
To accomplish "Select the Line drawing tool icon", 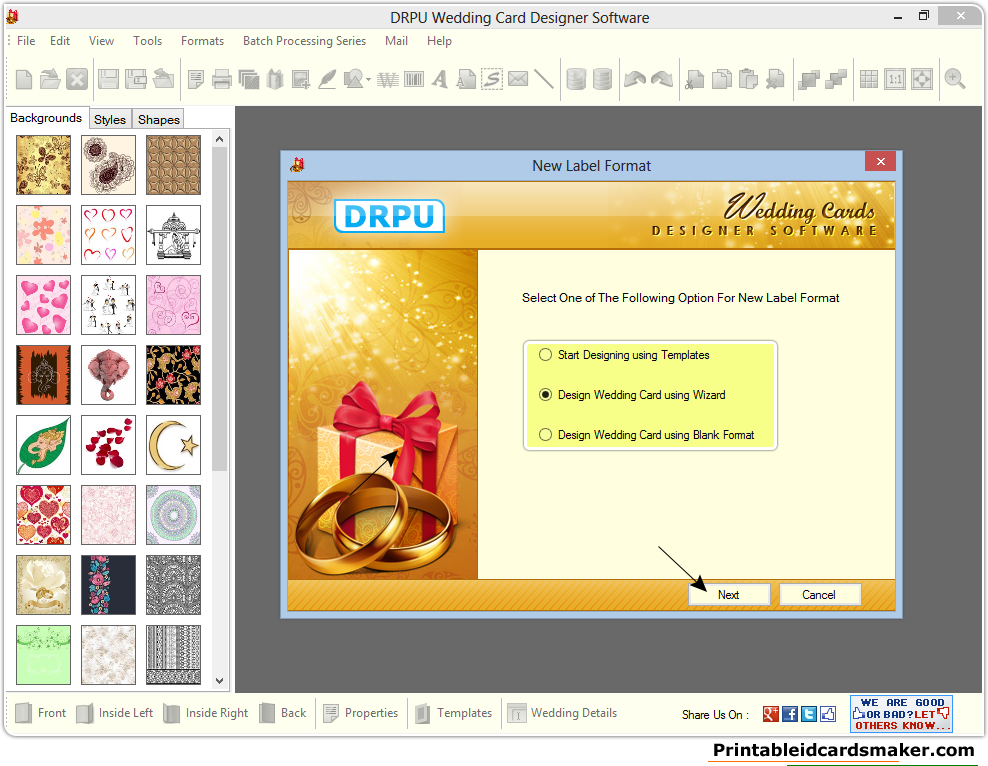I will pyautogui.click(x=544, y=79).
